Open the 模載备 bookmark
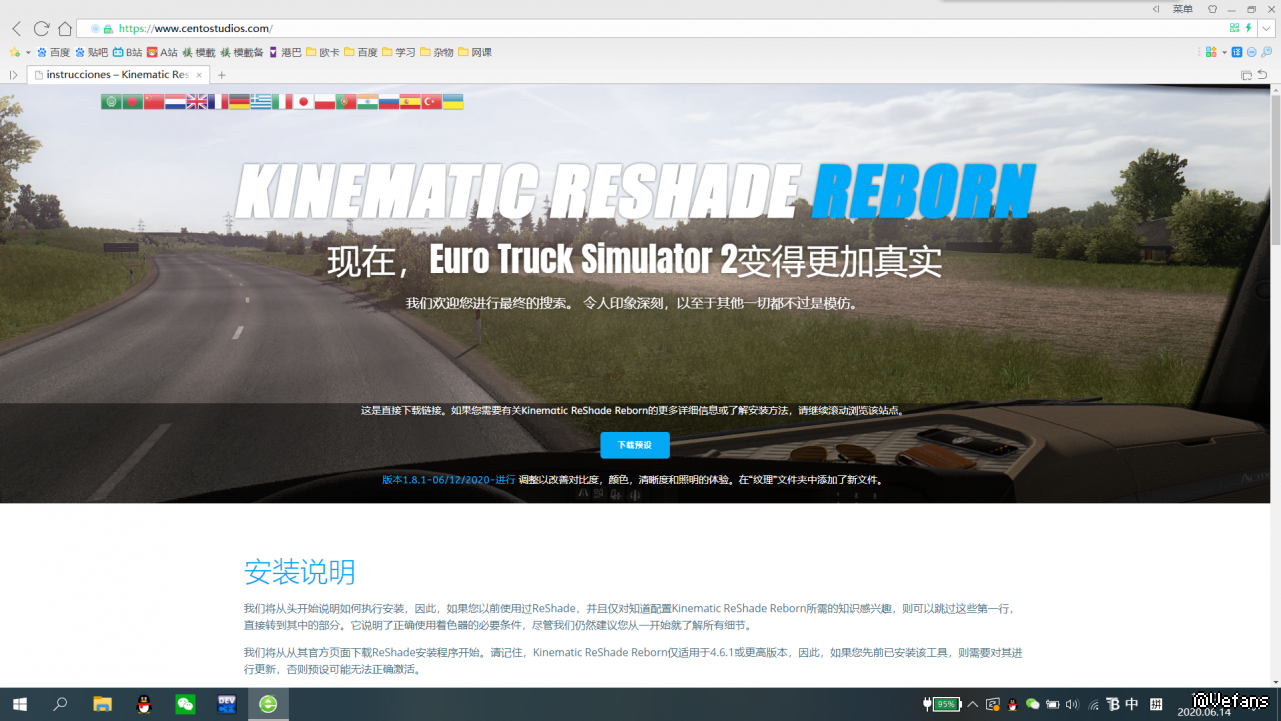Screen dimensions: 1281x721 tap(242, 52)
